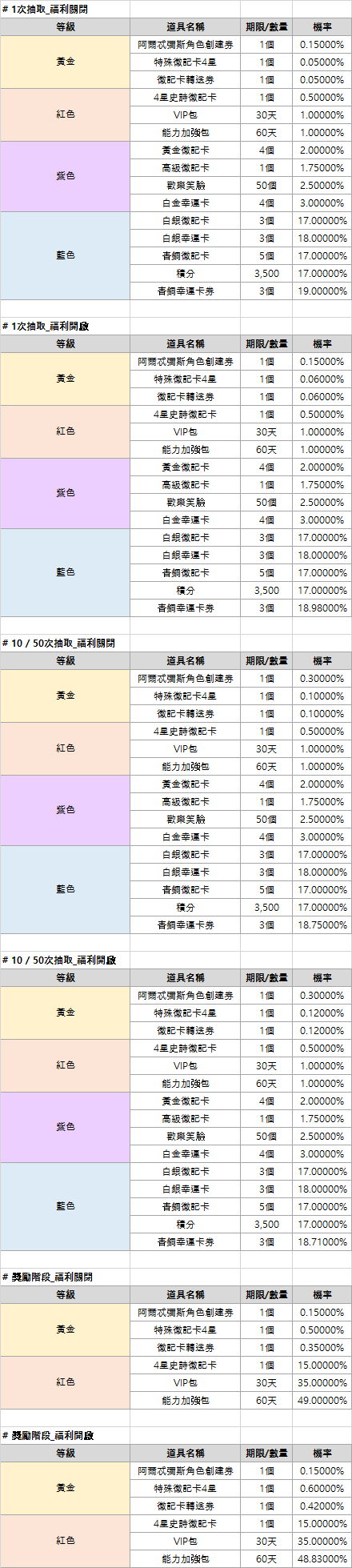The width and height of the screenshot is (352, 1568).
Task: Click the 49.00000% probability cell
Action: (322, 1400)
